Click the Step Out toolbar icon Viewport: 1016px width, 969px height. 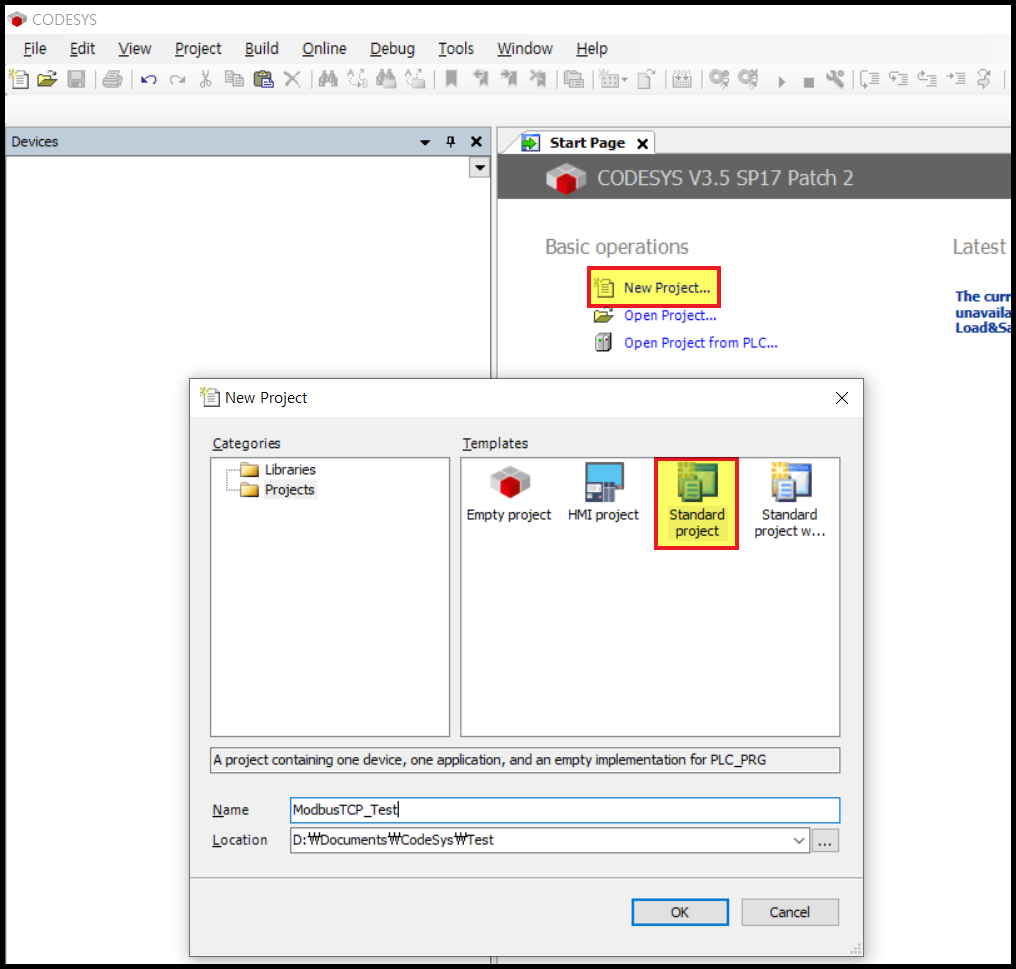click(x=927, y=79)
